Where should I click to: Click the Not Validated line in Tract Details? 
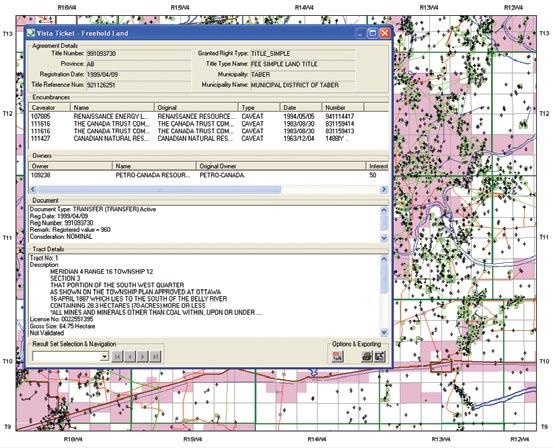(x=47, y=333)
